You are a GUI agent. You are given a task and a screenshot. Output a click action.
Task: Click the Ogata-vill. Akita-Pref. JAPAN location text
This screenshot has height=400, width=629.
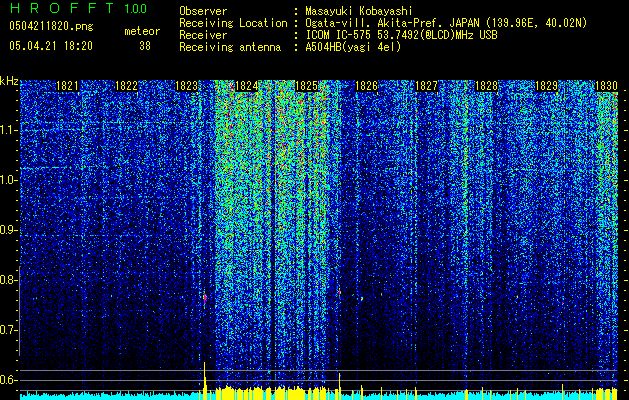[x=446, y=23]
